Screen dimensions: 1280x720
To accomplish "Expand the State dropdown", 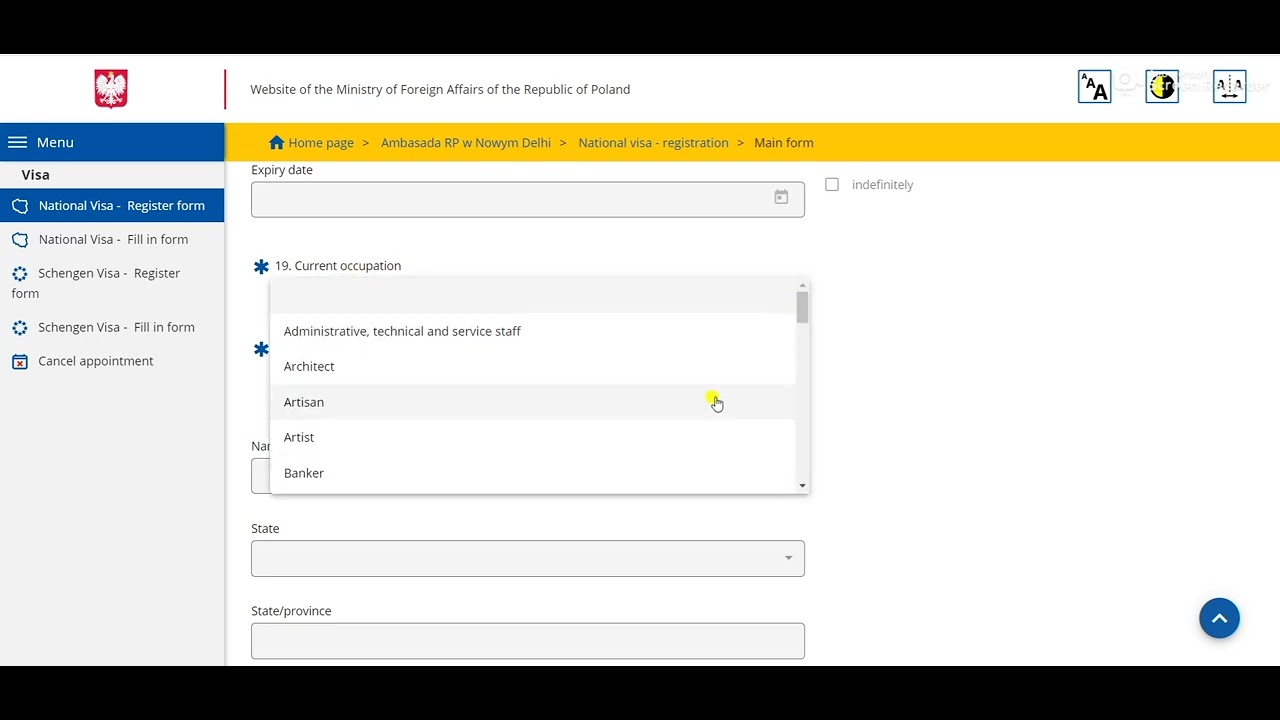I will 788,558.
